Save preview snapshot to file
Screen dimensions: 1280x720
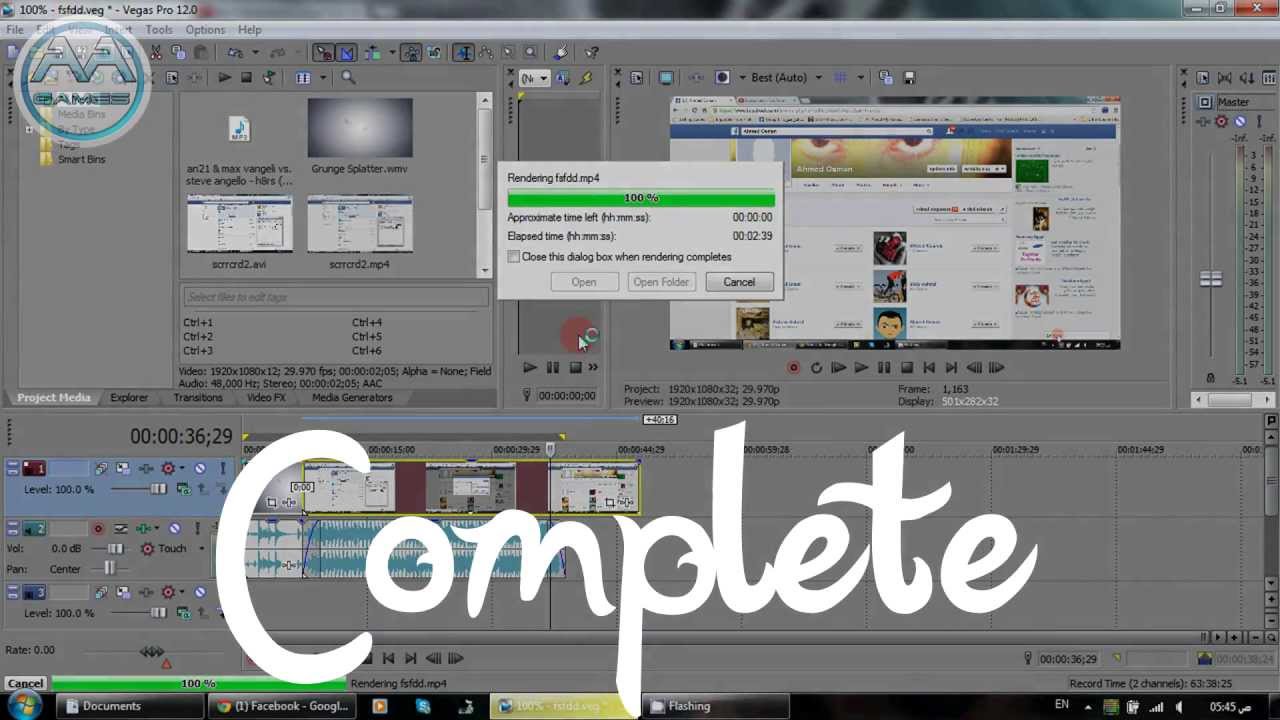pos(909,77)
